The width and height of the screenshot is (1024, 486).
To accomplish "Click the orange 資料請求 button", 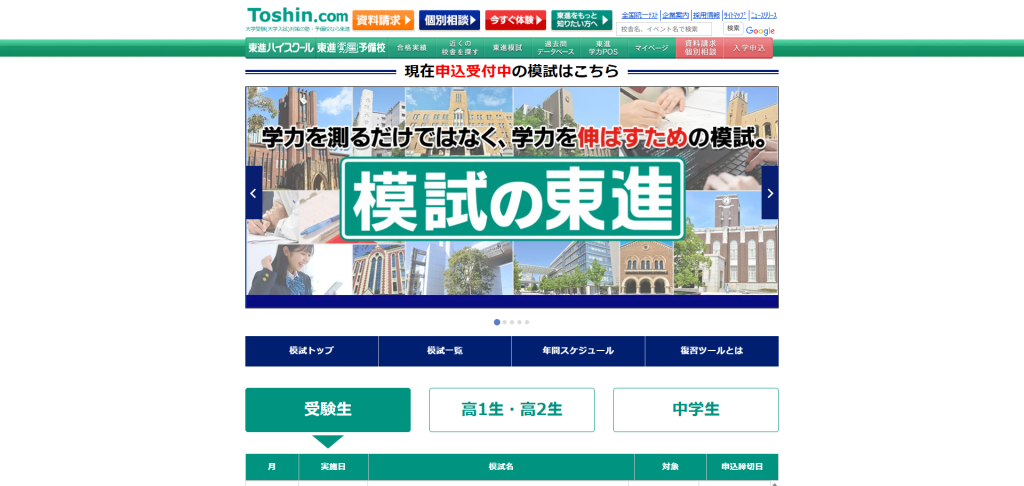I will (x=383, y=20).
